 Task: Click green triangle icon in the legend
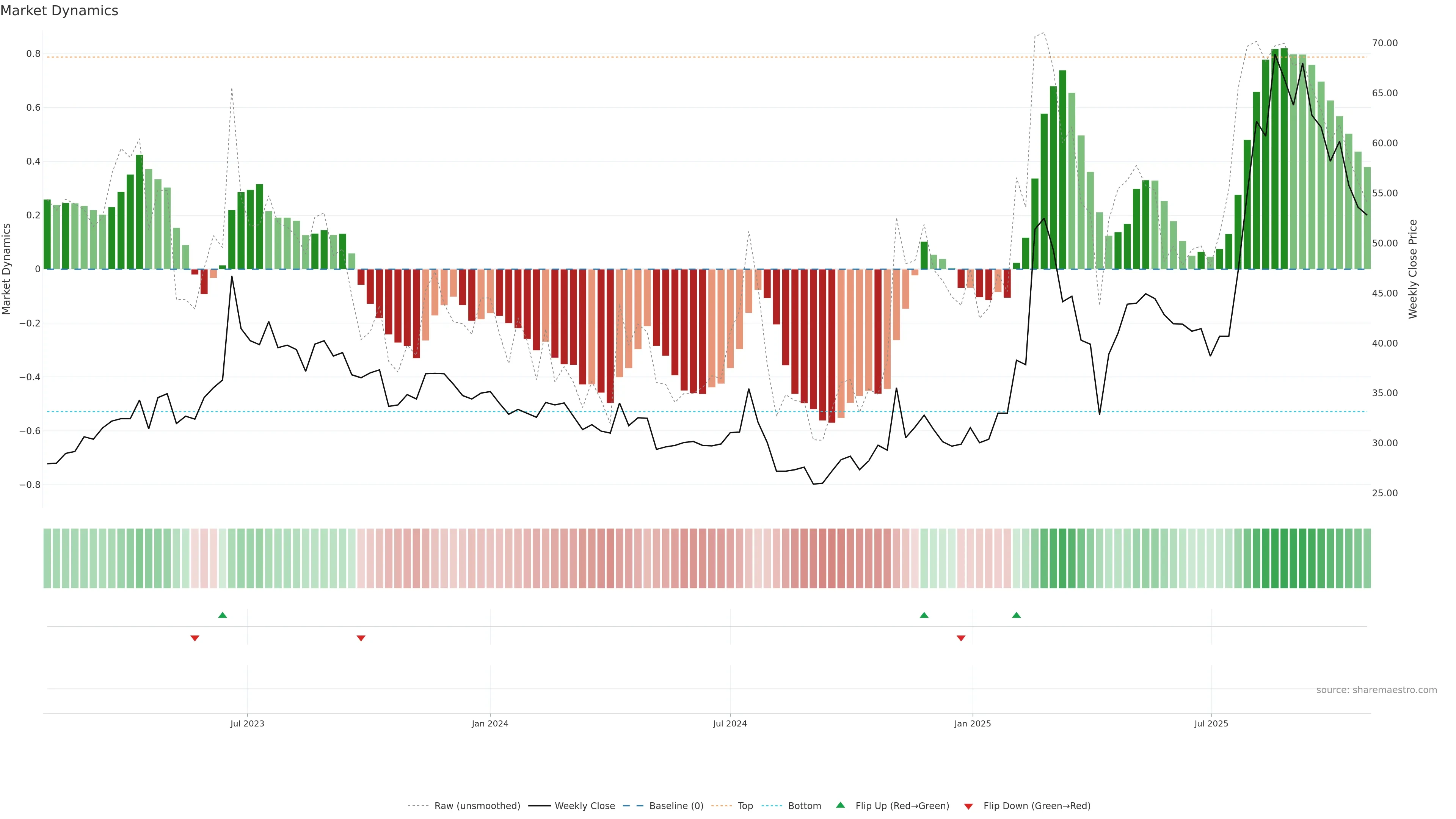point(841,805)
